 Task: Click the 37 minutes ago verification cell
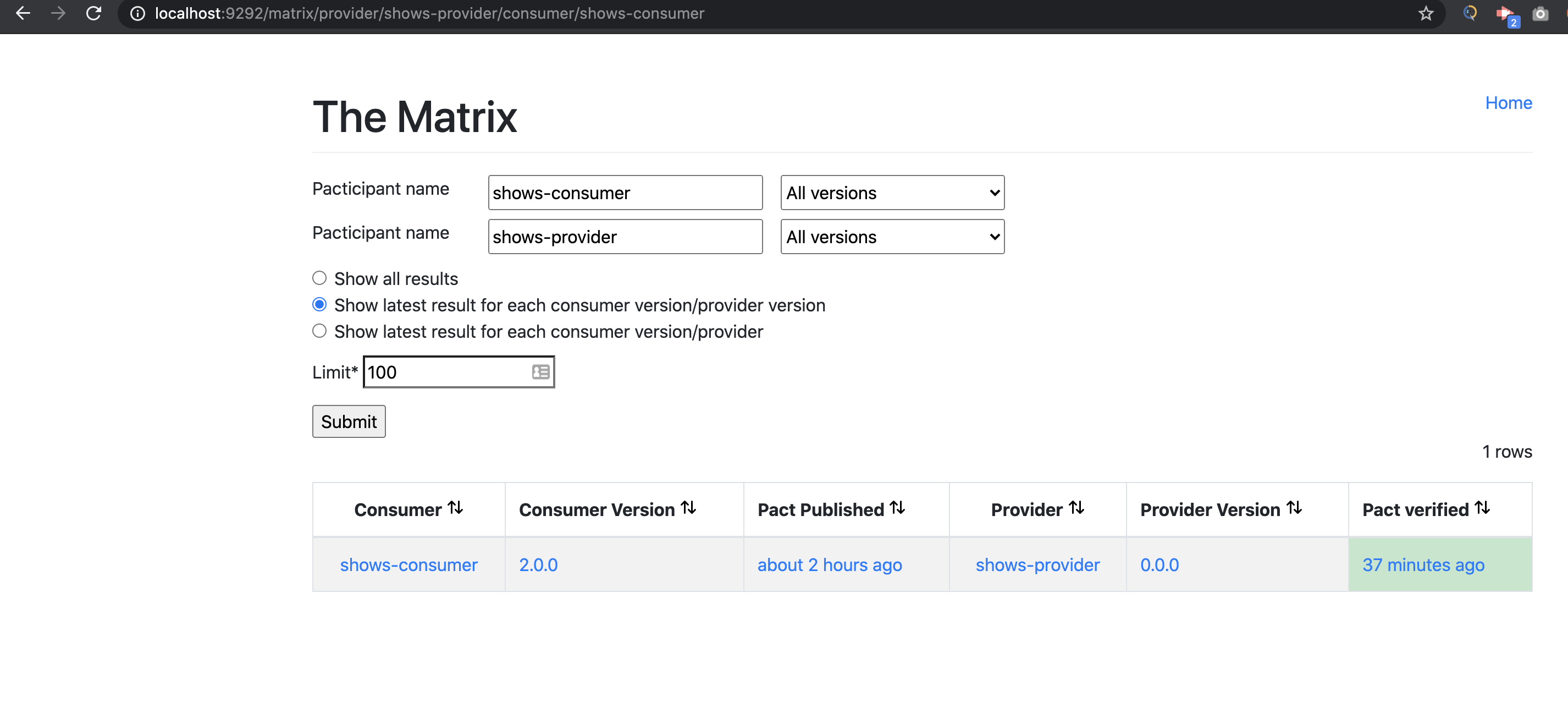click(1422, 564)
